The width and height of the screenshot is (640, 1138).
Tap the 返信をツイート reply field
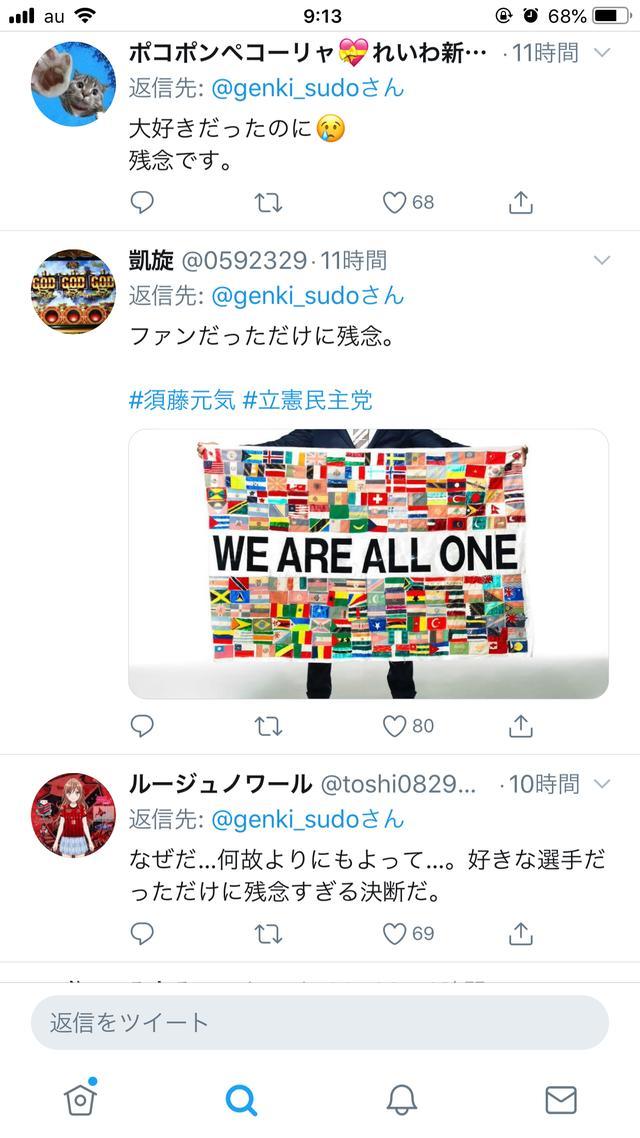(320, 1023)
